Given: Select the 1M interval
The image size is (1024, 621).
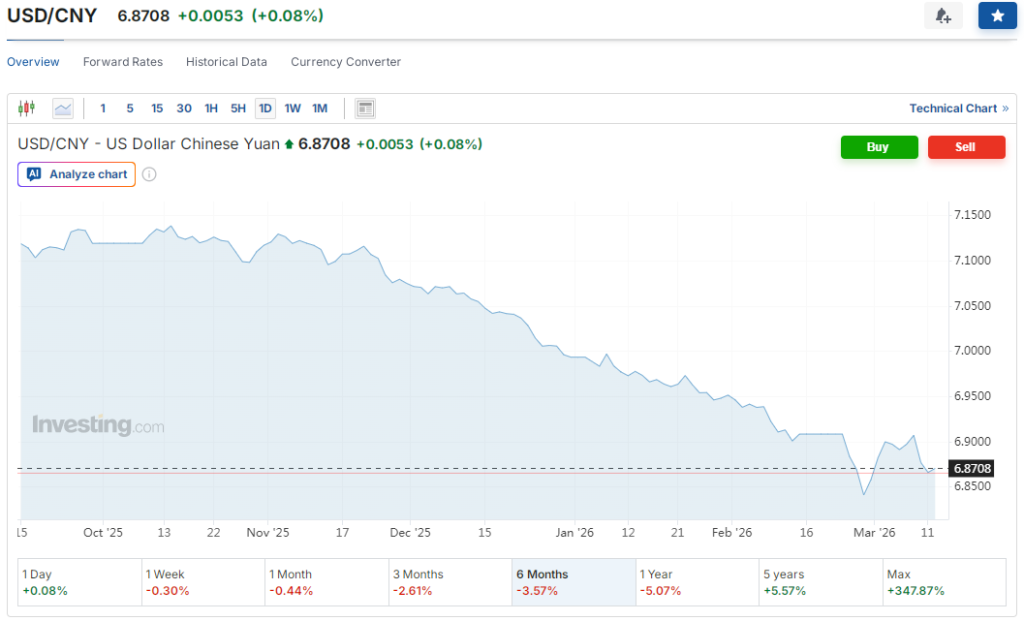Looking at the screenshot, I should 319,108.
